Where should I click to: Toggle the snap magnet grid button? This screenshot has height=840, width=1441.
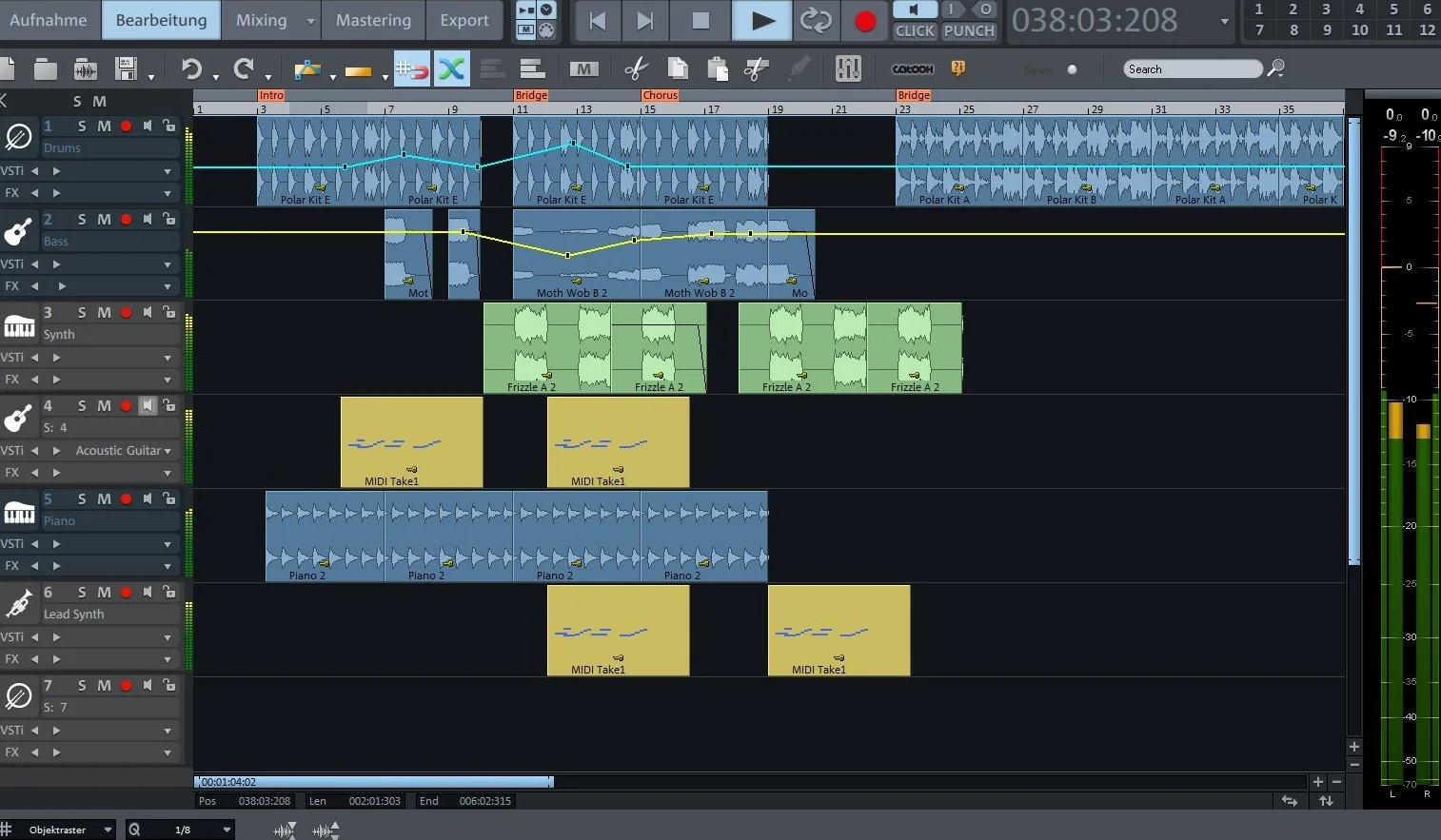[411, 68]
